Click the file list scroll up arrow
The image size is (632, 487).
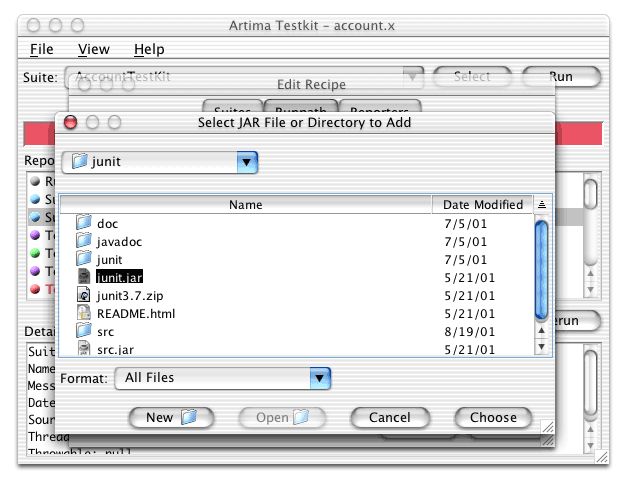(x=541, y=331)
